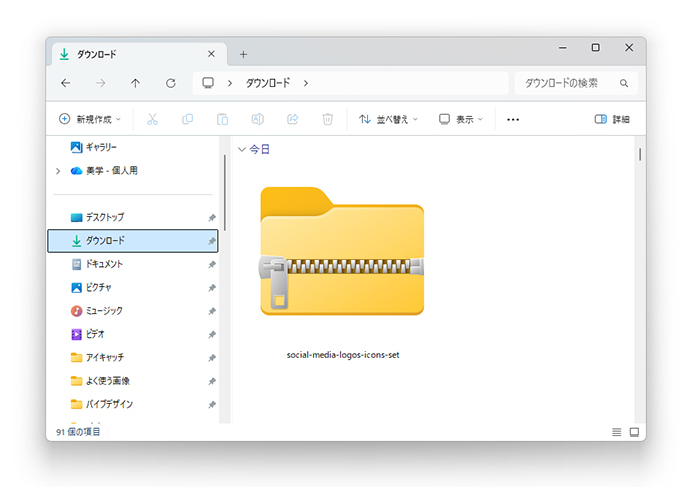Open the 表示 view dropdown
Screen dimensions: 700x487
pos(461,119)
